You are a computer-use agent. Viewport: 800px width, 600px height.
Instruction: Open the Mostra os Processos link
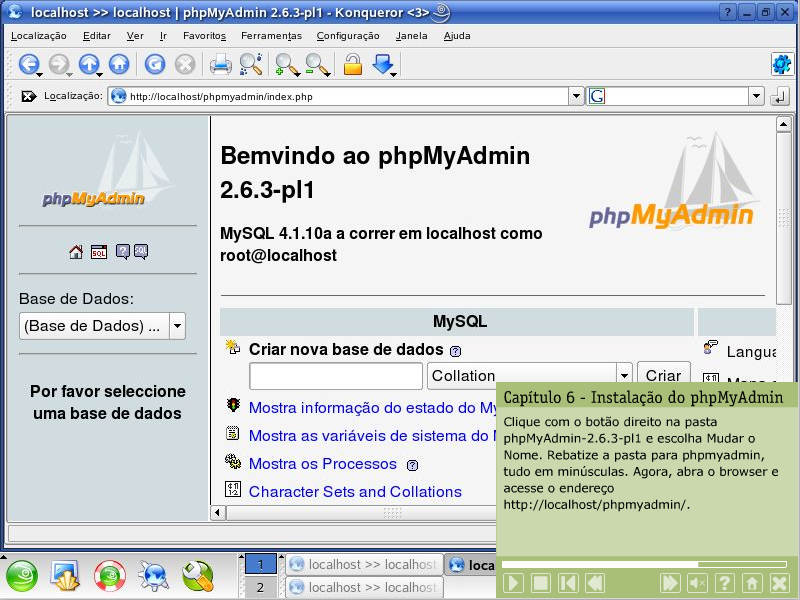[x=322, y=464]
